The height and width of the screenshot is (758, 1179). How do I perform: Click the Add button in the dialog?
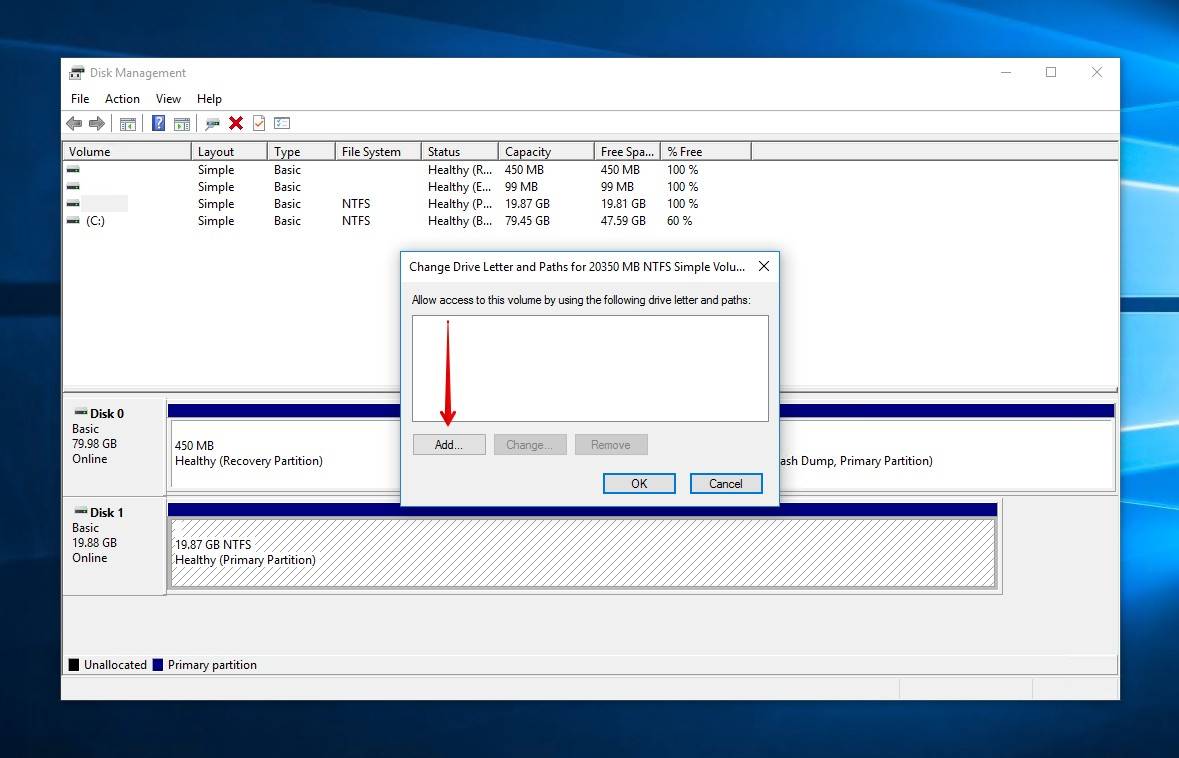coord(448,444)
